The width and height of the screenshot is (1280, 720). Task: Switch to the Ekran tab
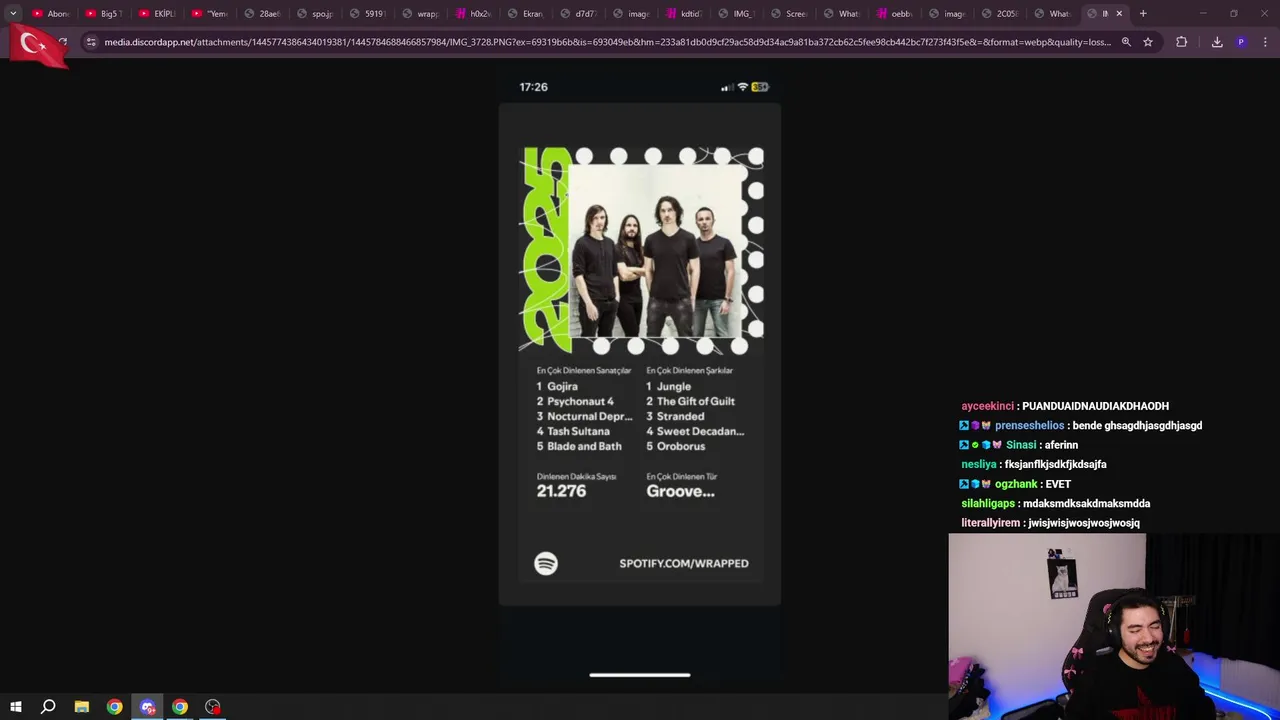tap(526, 13)
